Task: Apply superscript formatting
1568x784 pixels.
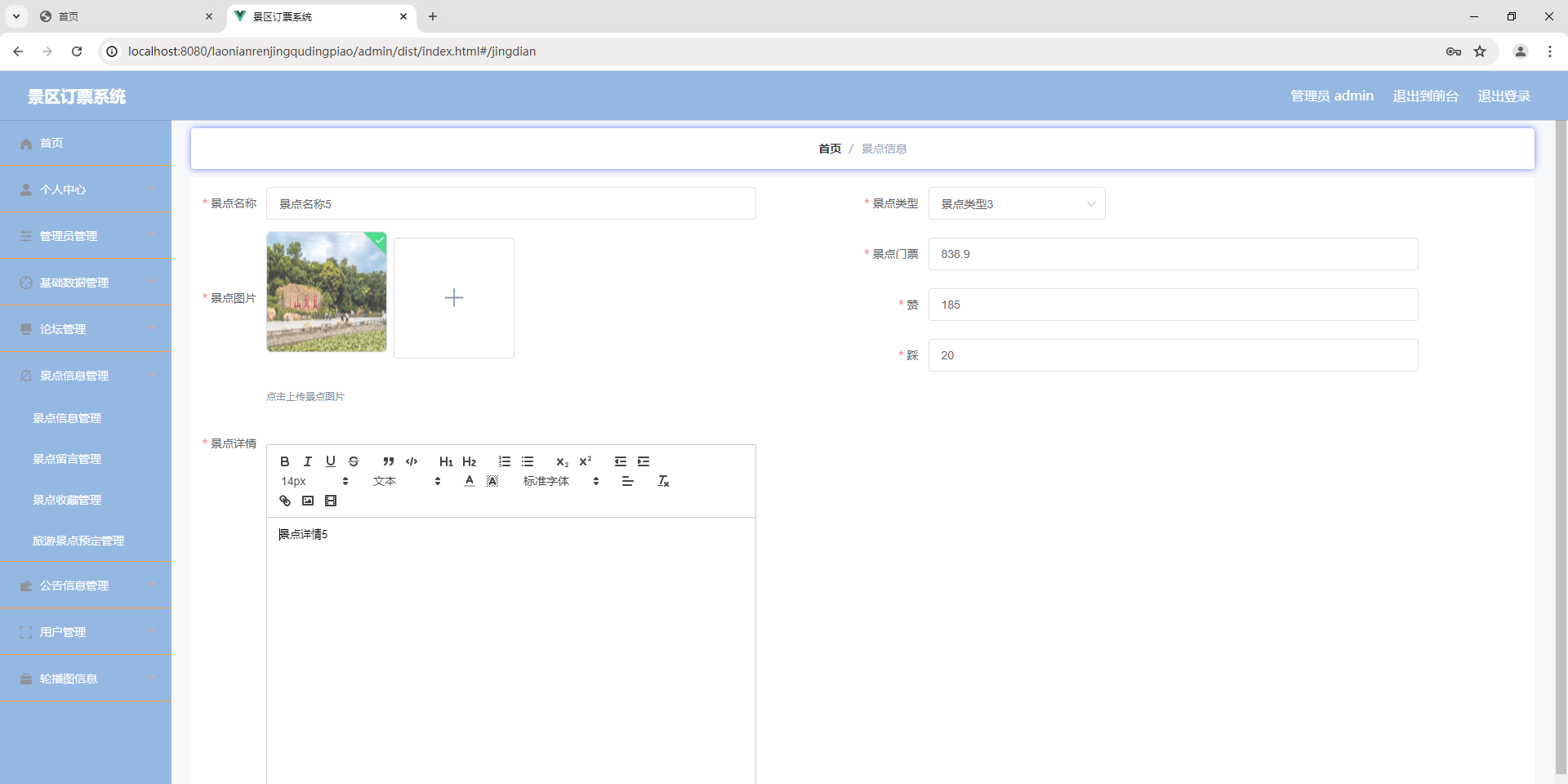Action: coord(585,461)
